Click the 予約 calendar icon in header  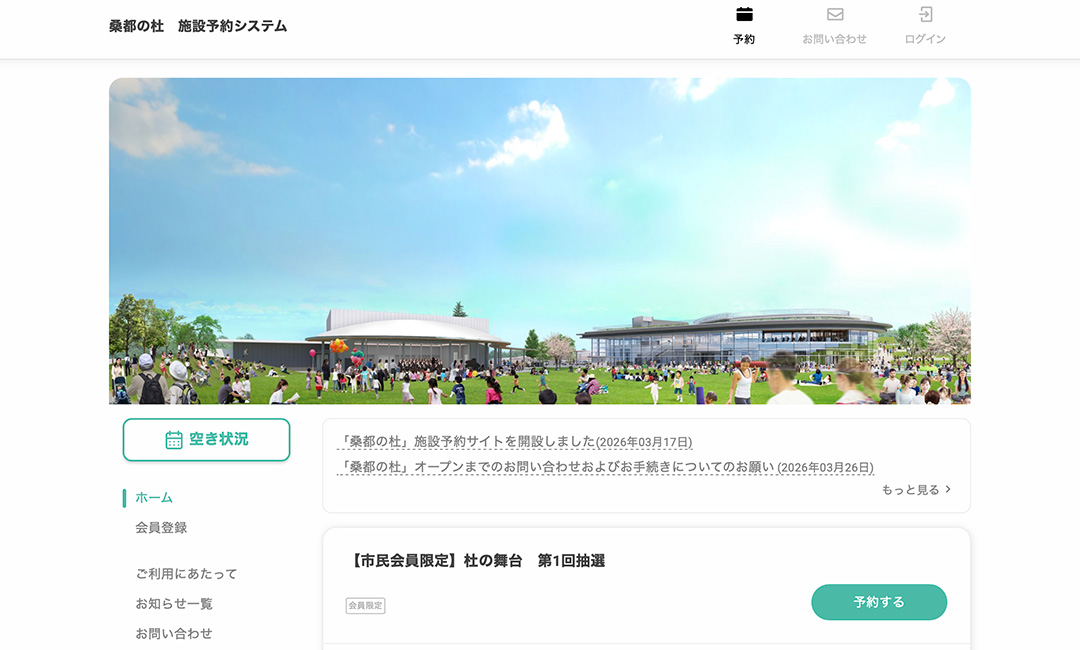pyautogui.click(x=744, y=14)
